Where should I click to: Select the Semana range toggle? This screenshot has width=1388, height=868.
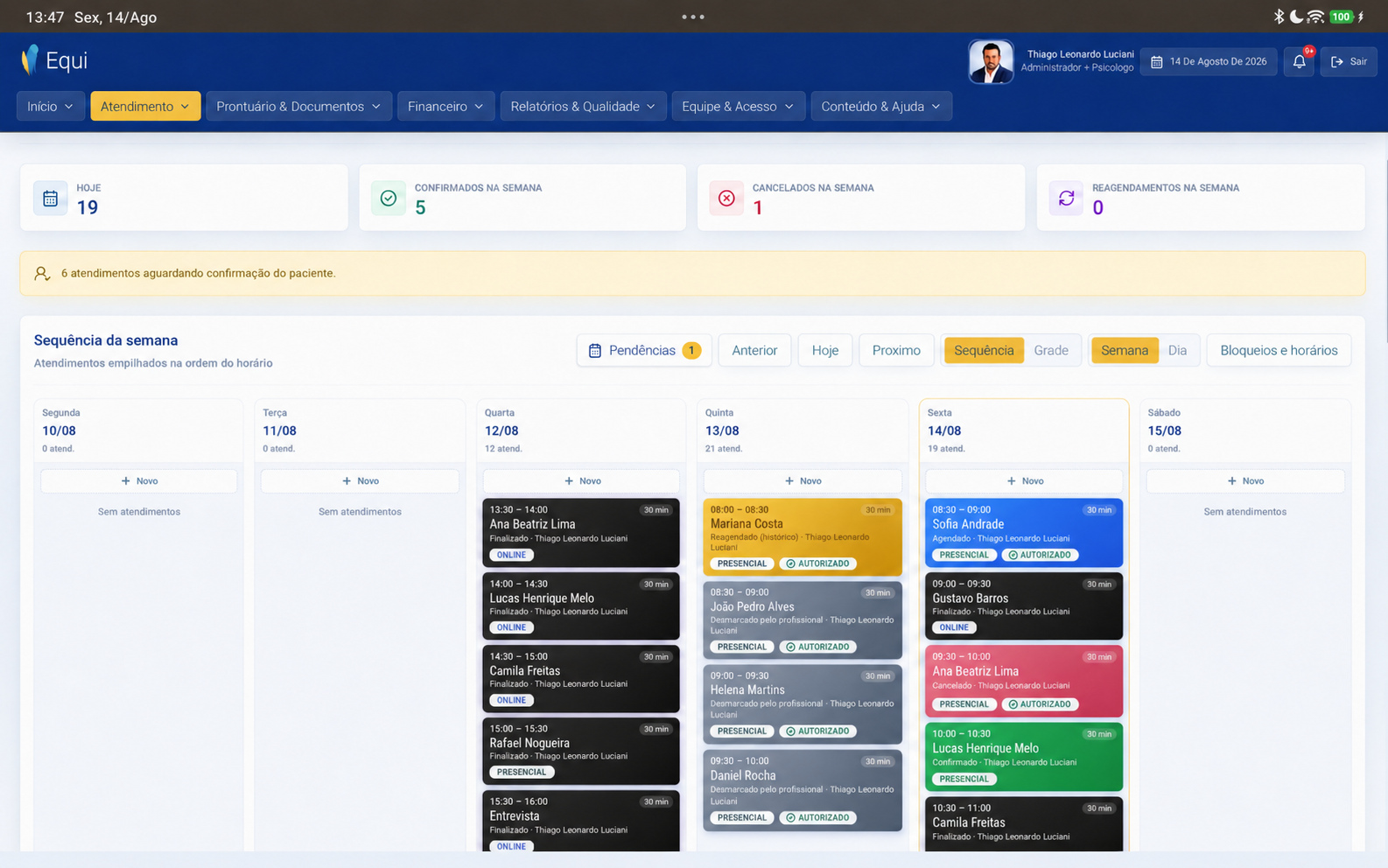(x=1125, y=350)
